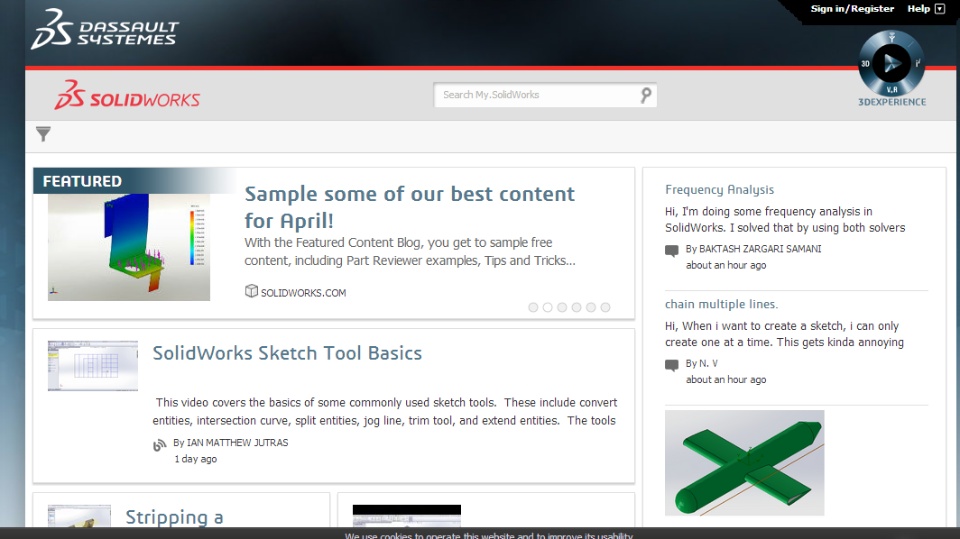960x539 pixels.
Task: Click the SOLIDWORKS.COM source link
Action: coord(303,293)
